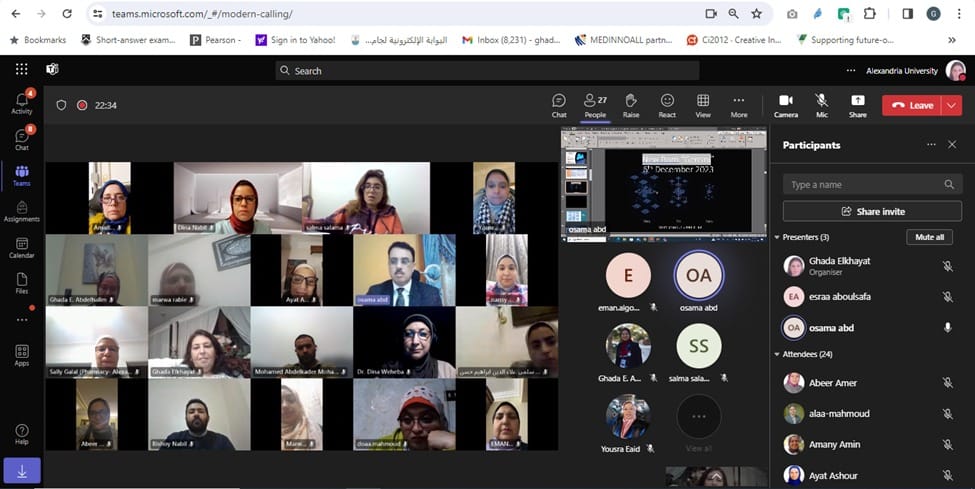Open the More actions menu

pyautogui.click(x=739, y=105)
